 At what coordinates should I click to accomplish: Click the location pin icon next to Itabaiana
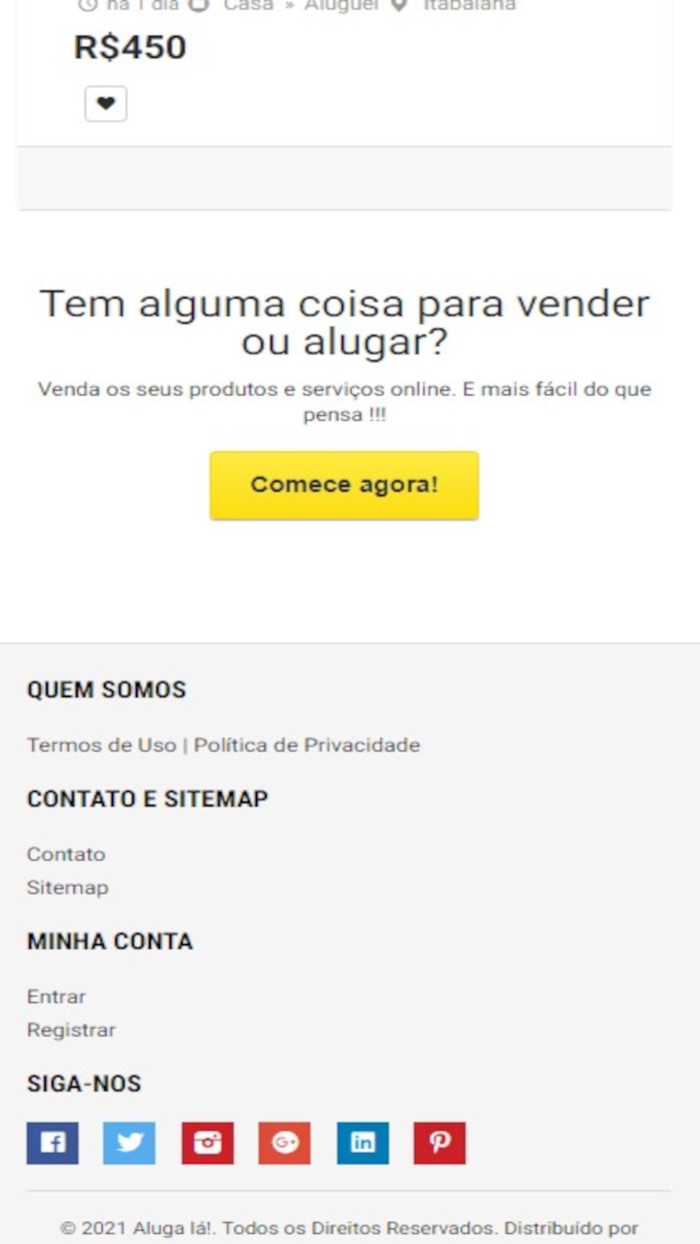click(x=399, y=6)
